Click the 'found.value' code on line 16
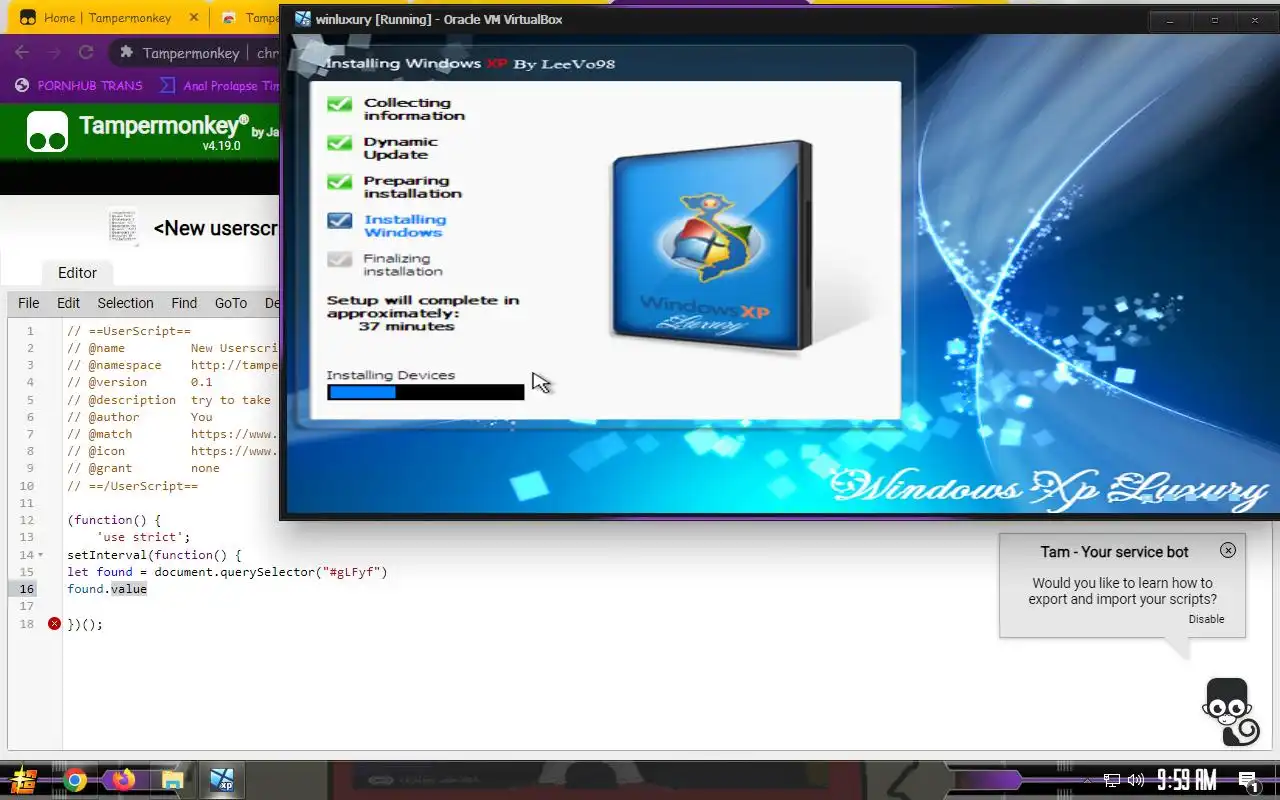This screenshot has width=1280, height=800. tap(107, 589)
